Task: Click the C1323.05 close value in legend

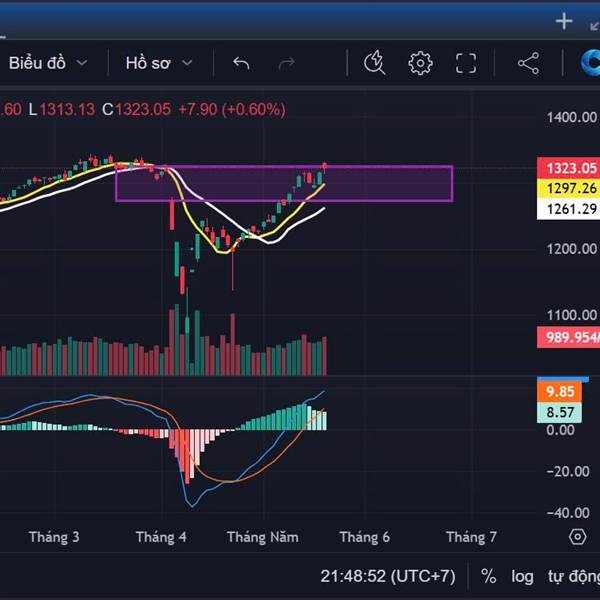Action: 136,109
